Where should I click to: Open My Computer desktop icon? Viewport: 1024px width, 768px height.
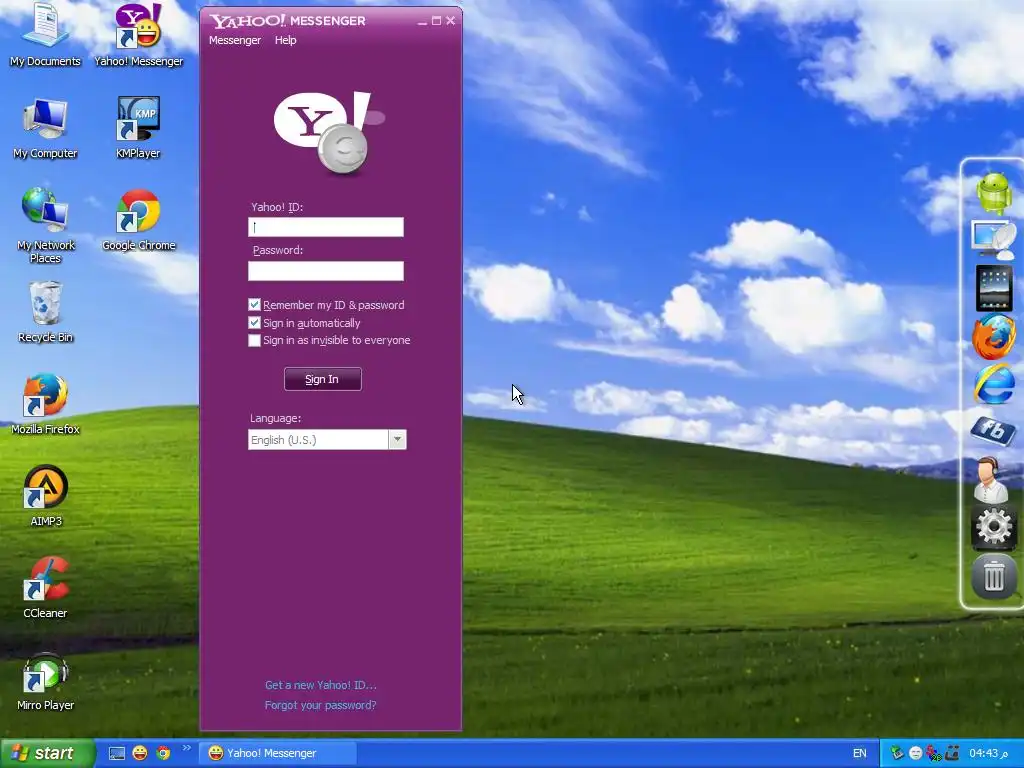click(x=45, y=128)
